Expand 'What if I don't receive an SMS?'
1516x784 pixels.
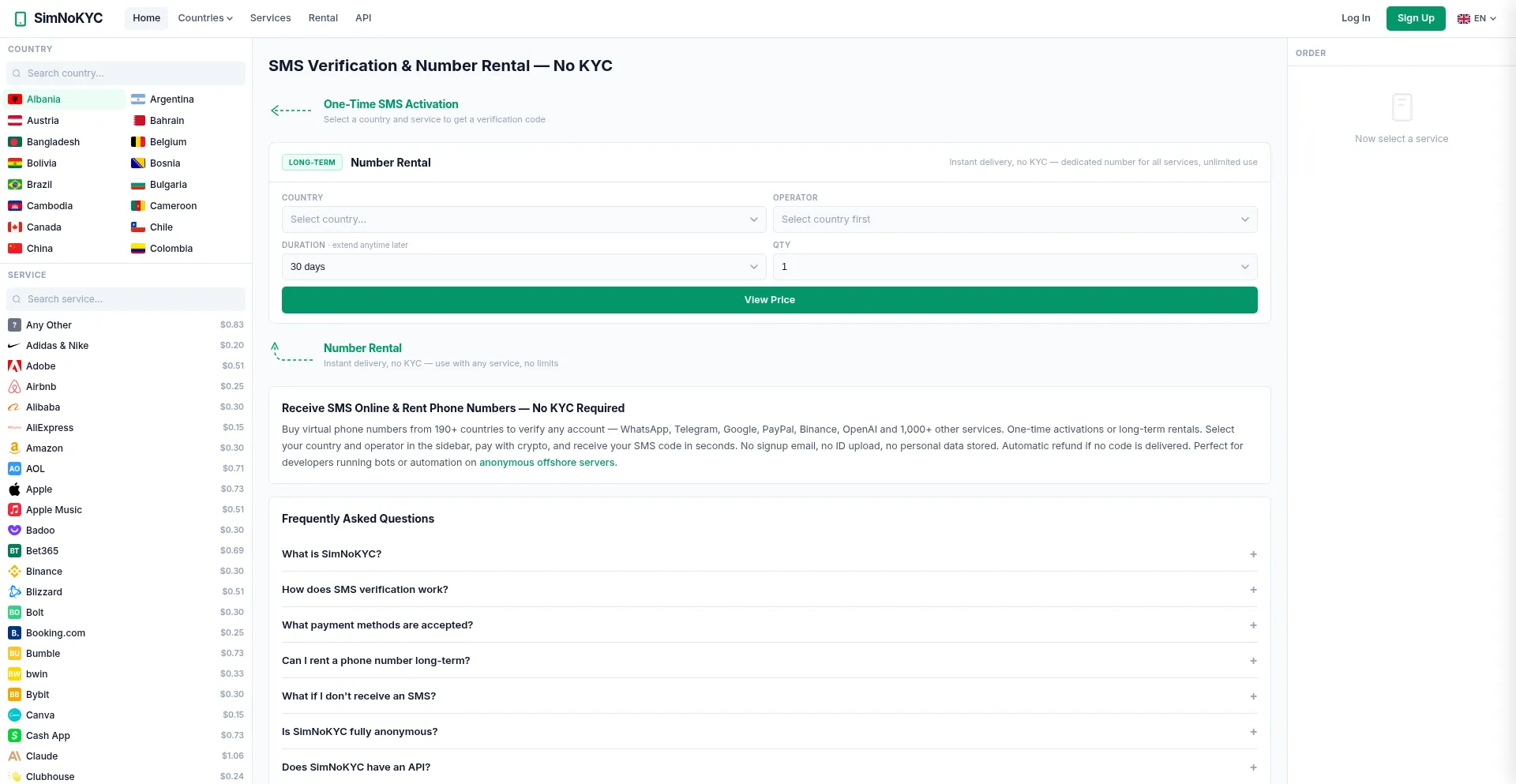[x=770, y=696]
